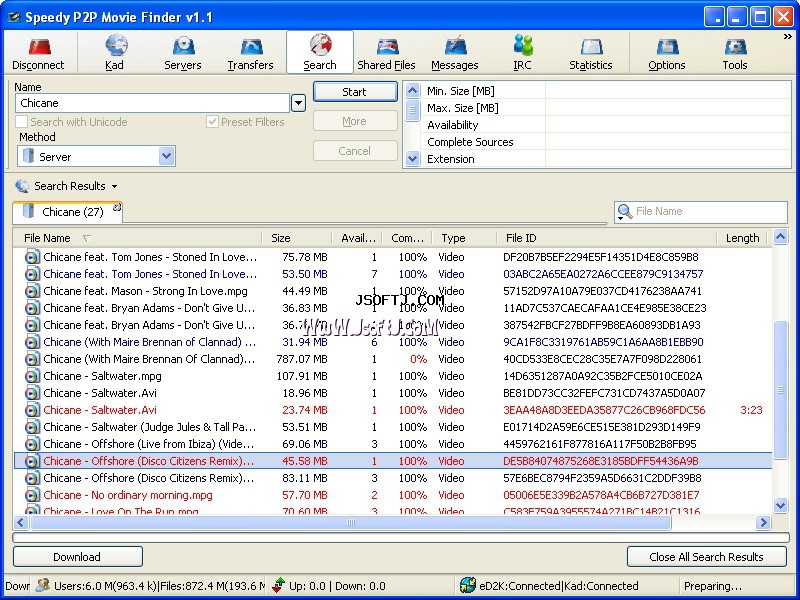Click the up/down transfer arrows status icon
This screenshot has height=600, width=800.
coord(279,585)
